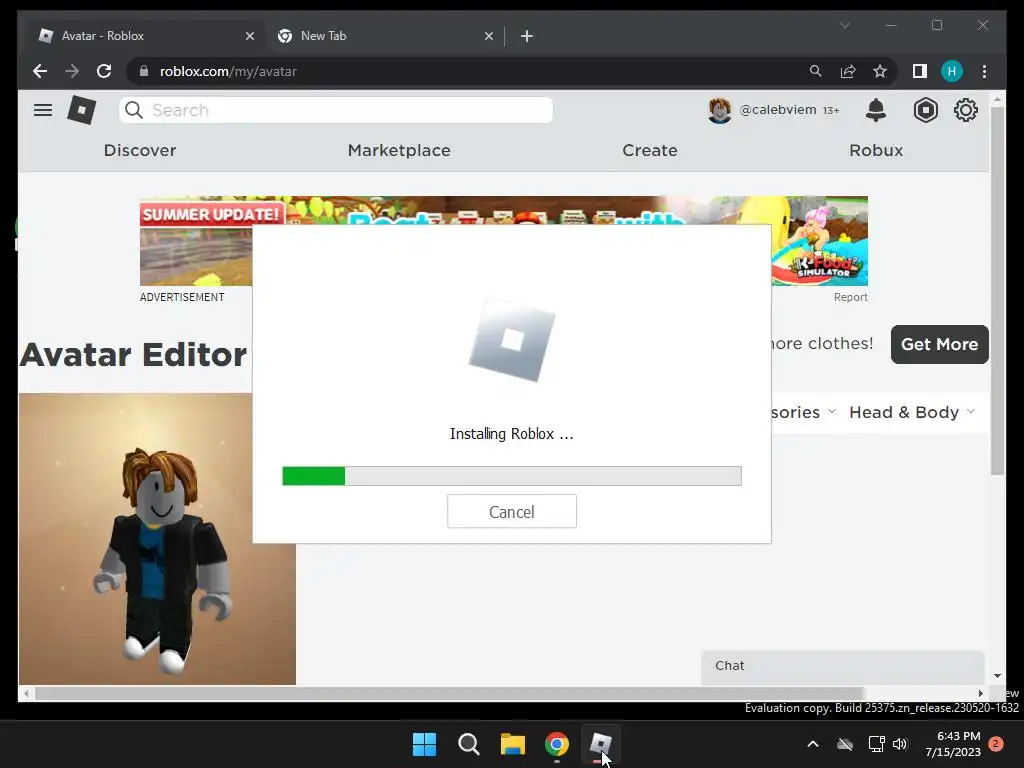Image resolution: width=1024 pixels, height=768 pixels.
Task: Show hidden system tray icons
Action: coord(813,744)
